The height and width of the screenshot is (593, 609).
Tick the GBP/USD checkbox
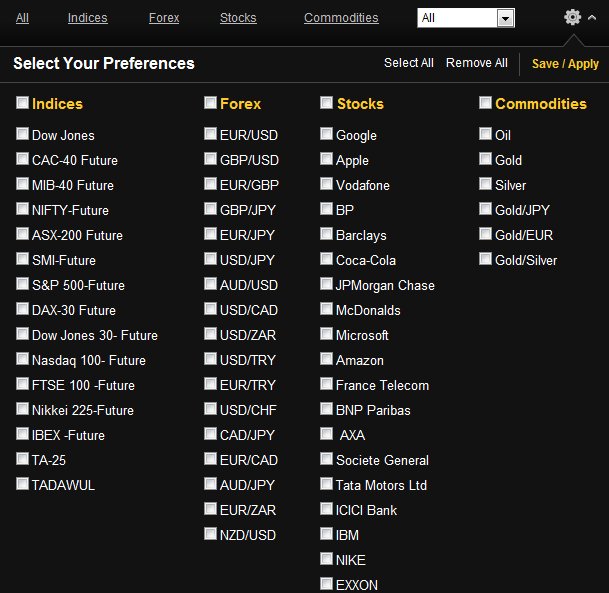pos(211,158)
